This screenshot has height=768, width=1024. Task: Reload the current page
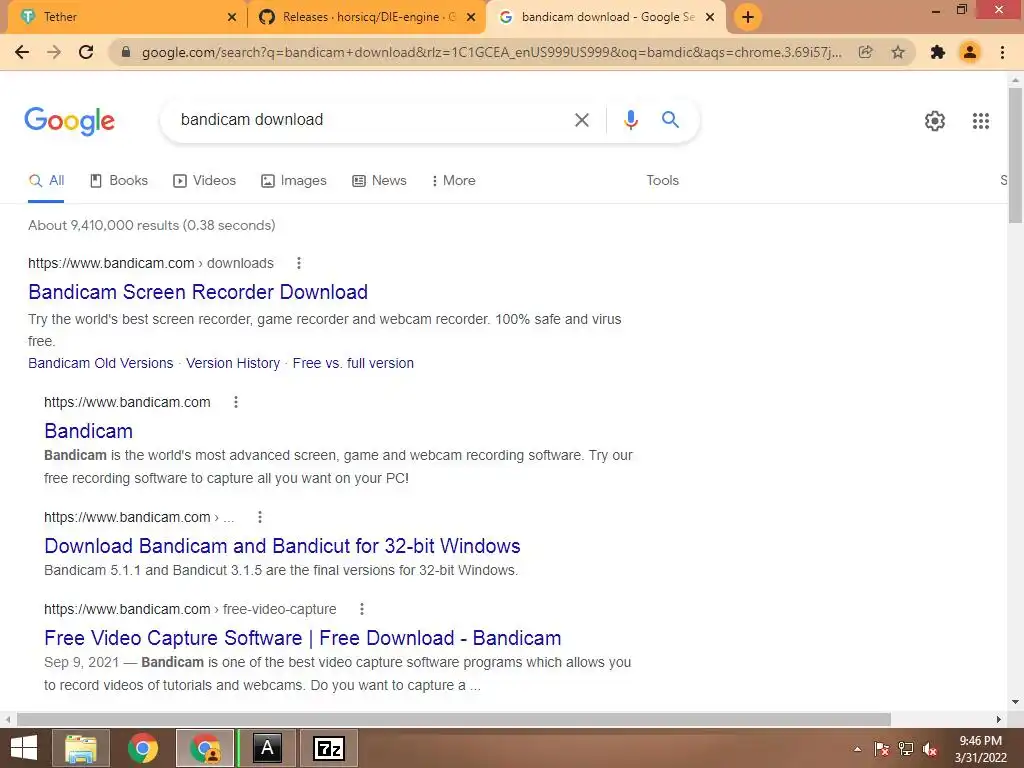click(86, 52)
